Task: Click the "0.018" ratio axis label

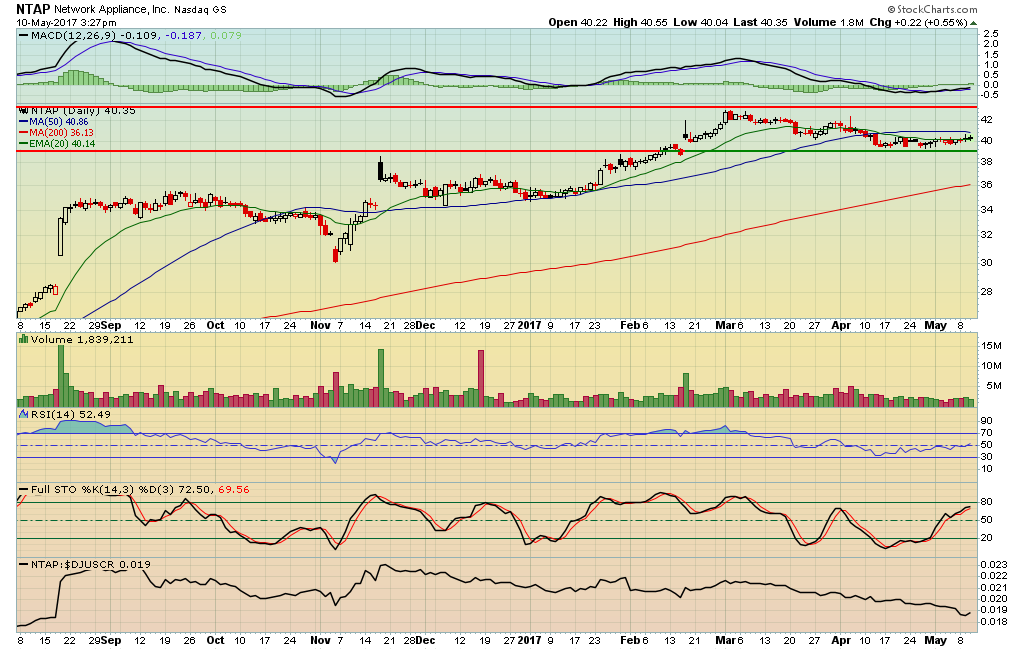Action: 993,622
